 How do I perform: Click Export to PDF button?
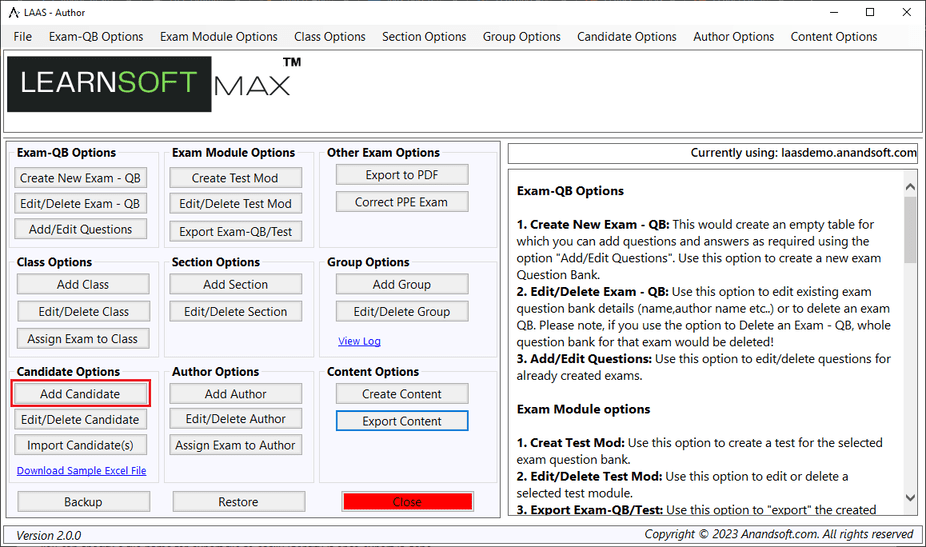click(x=402, y=175)
